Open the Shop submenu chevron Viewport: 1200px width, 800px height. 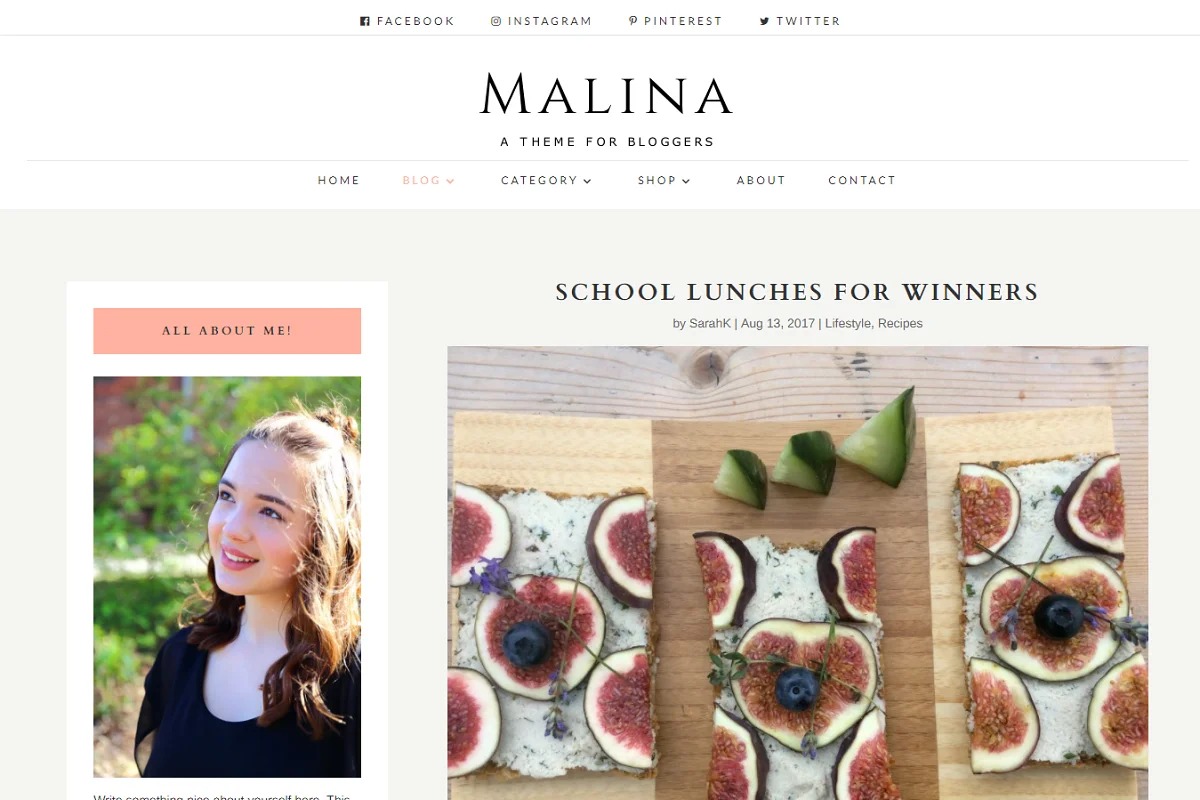click(686, 181)
